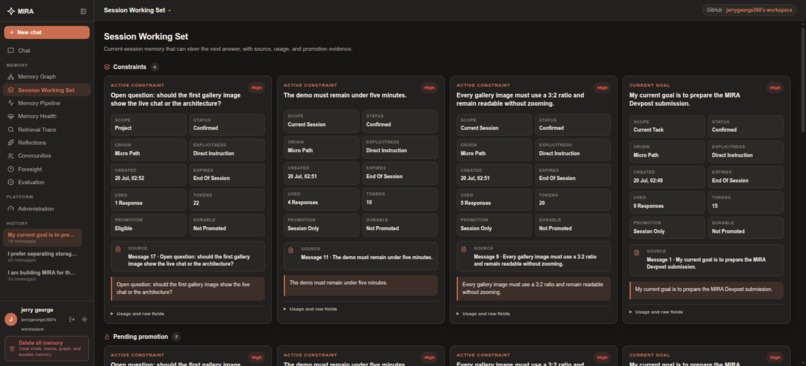Open Memory Health page
This screenshot has width=806, height=366.
click(x=47, y=116)
